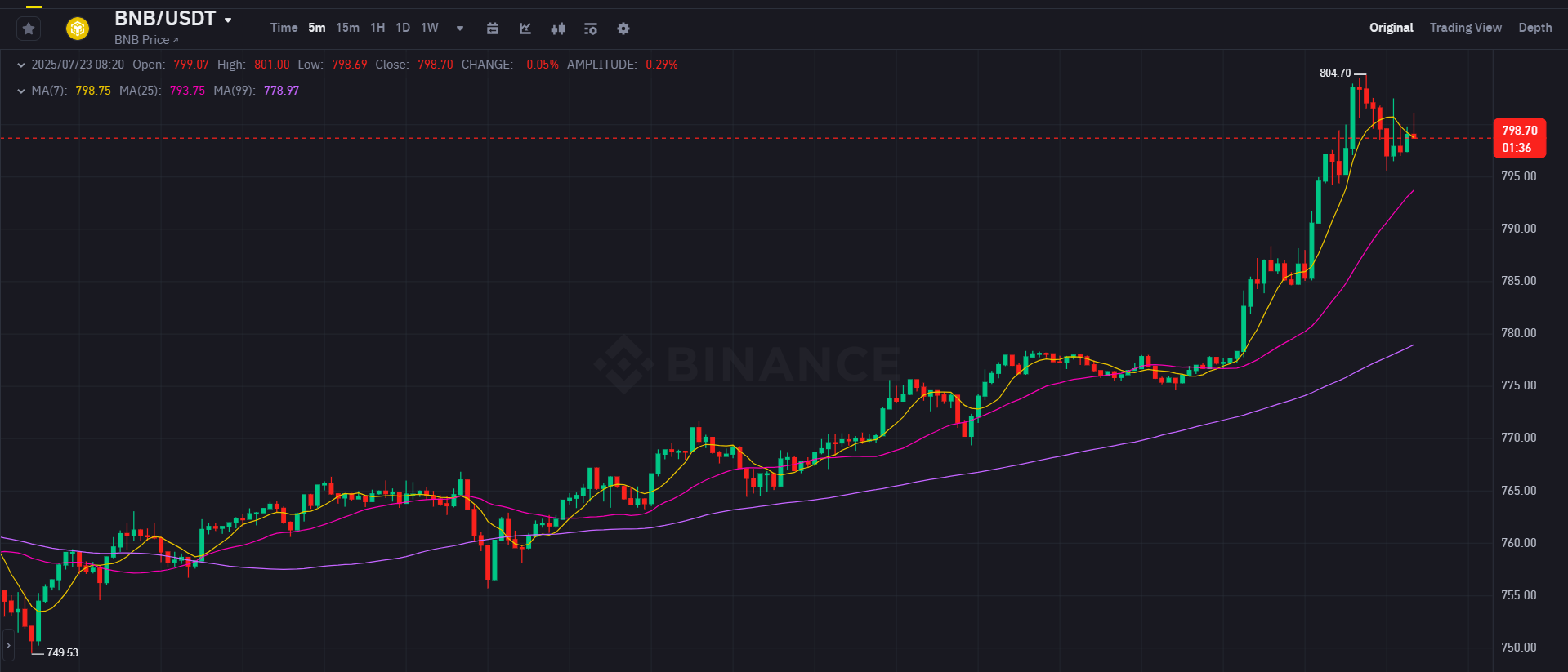Click the yellow BNB coin logo
This screenshot has width=1568, height=672.
(78, 29)
